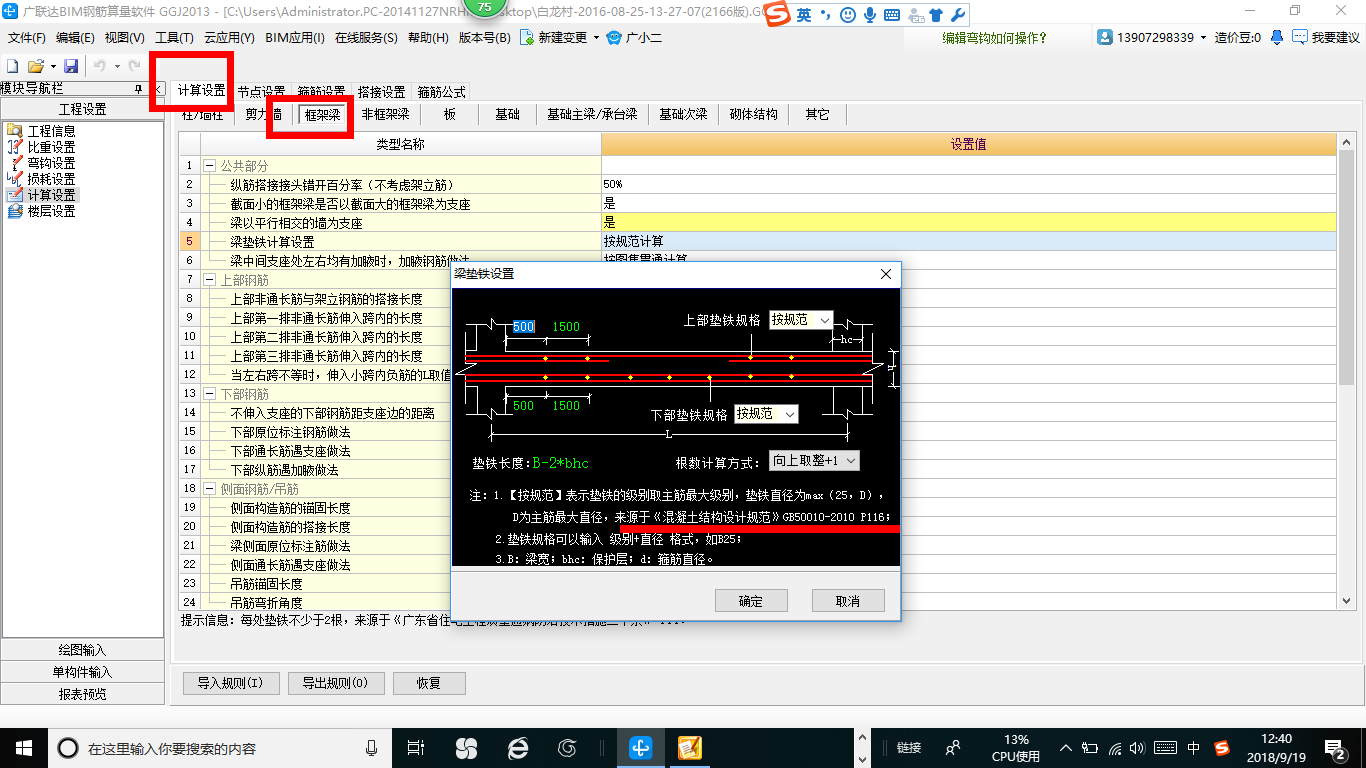Click the 广小二 assistant icon

coord(615,37)
